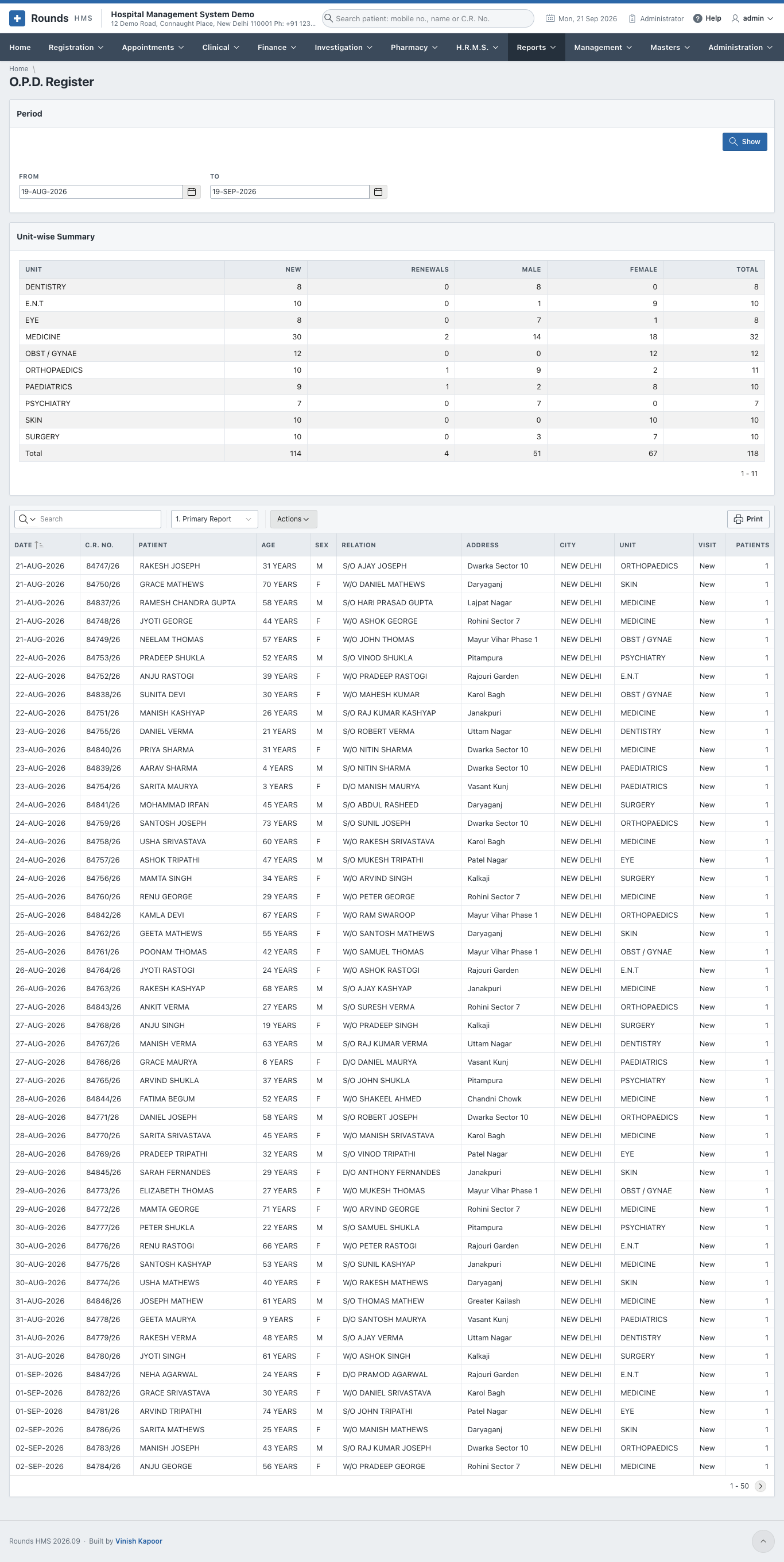Click the DENTISTRY unit summary row
Image resolution: width=784 pixels, height=1562 pixels.
pos(391,287)
